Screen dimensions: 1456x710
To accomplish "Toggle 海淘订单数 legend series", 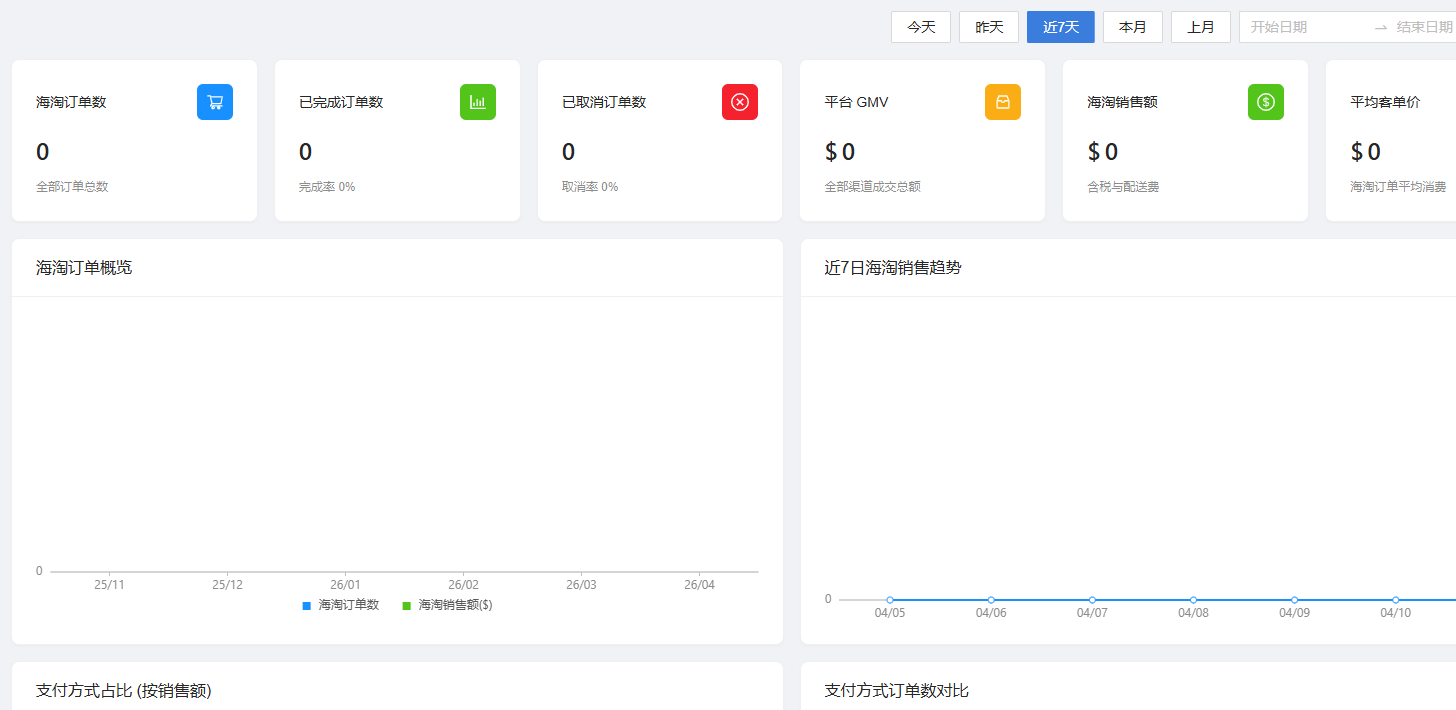I will pyautogui.click(x=341, y=605).
